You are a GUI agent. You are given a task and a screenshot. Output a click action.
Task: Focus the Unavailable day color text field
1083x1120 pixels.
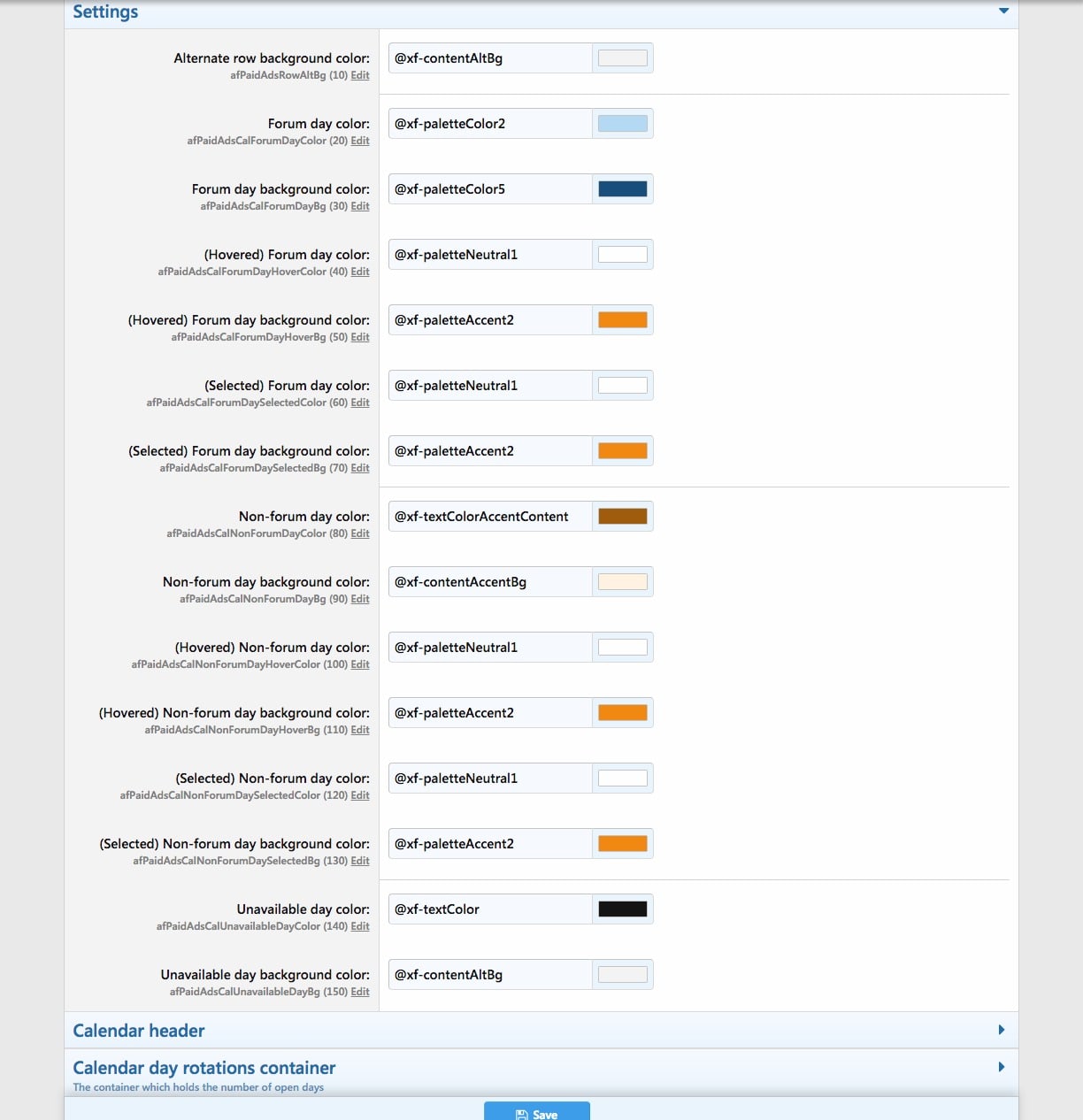[x=490, y=909]
